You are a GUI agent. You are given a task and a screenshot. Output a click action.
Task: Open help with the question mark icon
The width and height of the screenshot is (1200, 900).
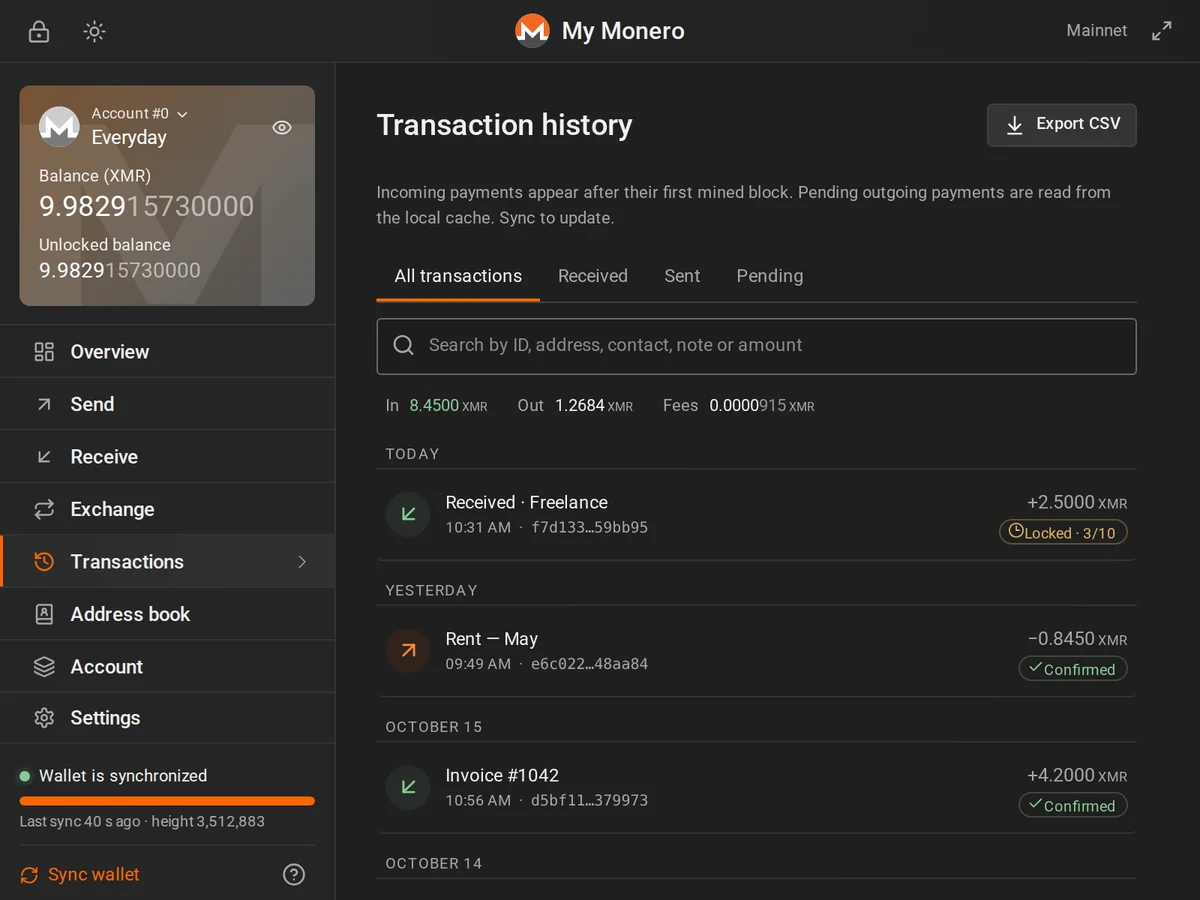(x=294, y=874)
